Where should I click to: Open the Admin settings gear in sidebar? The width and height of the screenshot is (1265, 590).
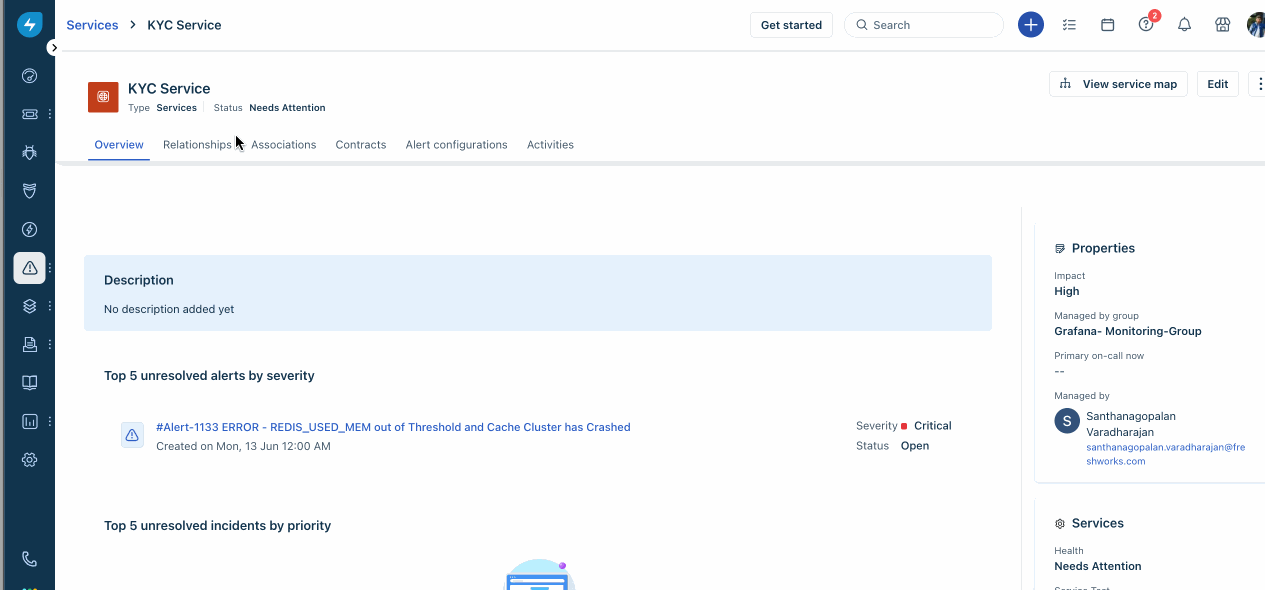(x=29, y=459)
